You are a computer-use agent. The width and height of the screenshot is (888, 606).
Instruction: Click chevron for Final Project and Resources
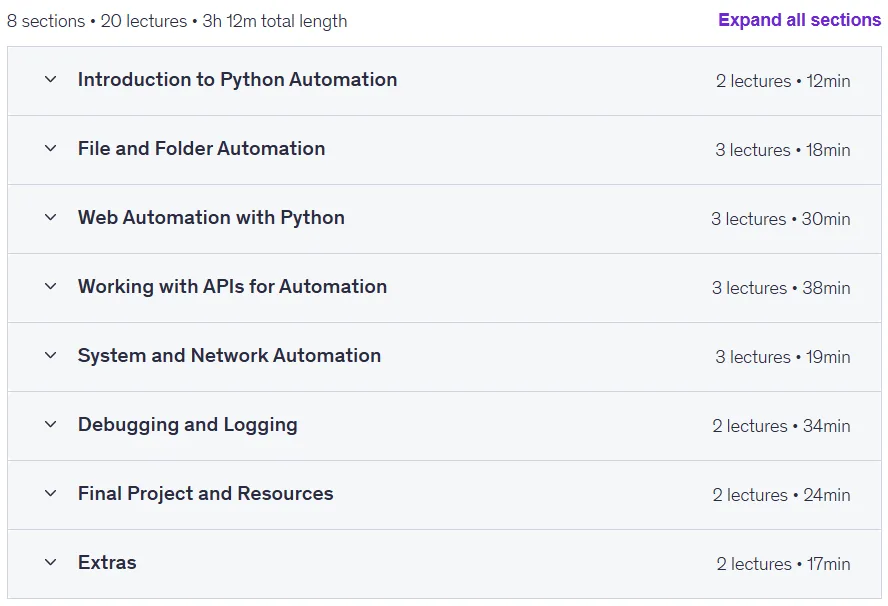[x=50, y=493]
